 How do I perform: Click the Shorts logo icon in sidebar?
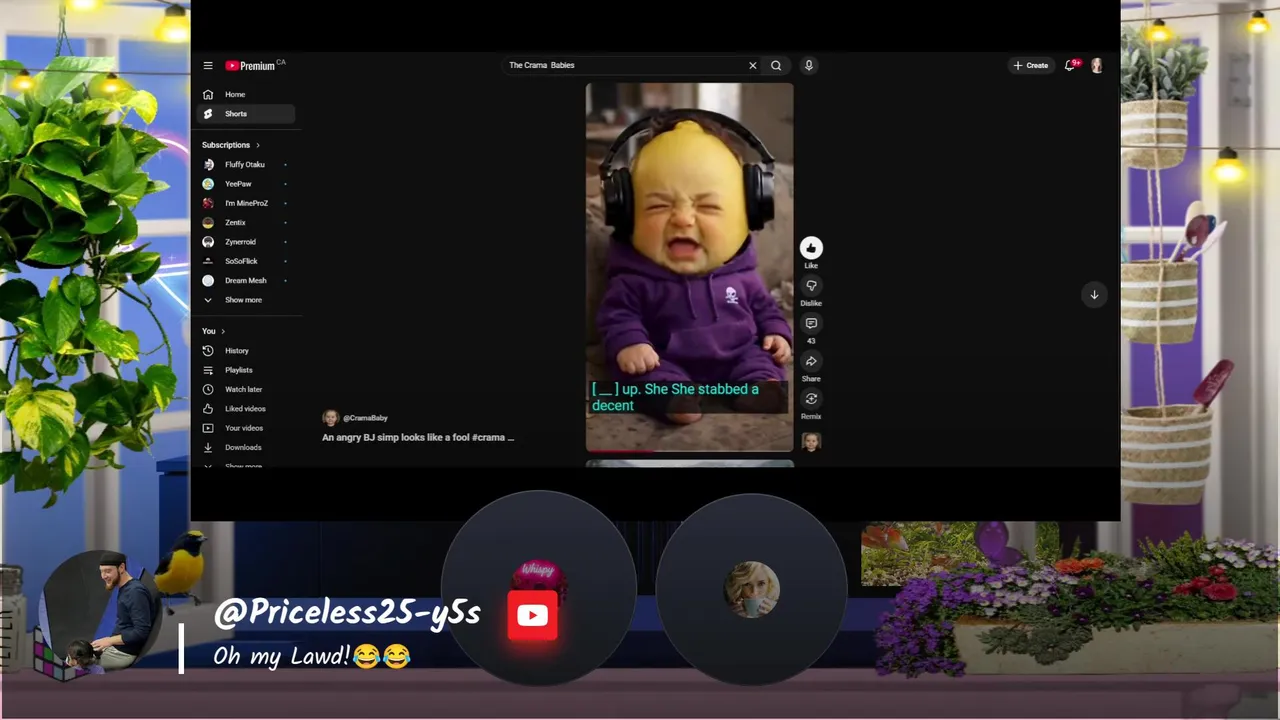(x=208, y=114)
